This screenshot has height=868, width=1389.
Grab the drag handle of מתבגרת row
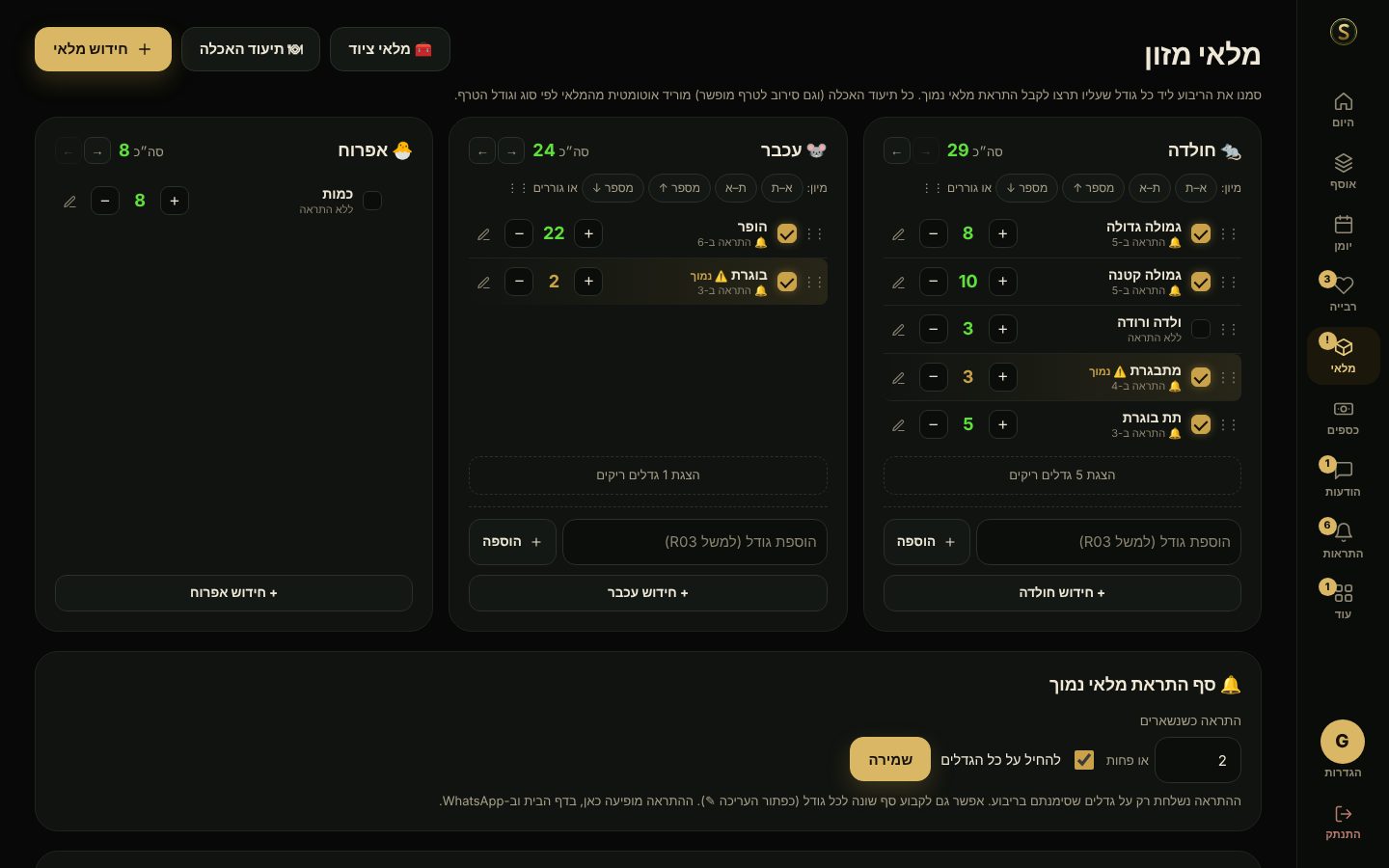[1228, 378]
